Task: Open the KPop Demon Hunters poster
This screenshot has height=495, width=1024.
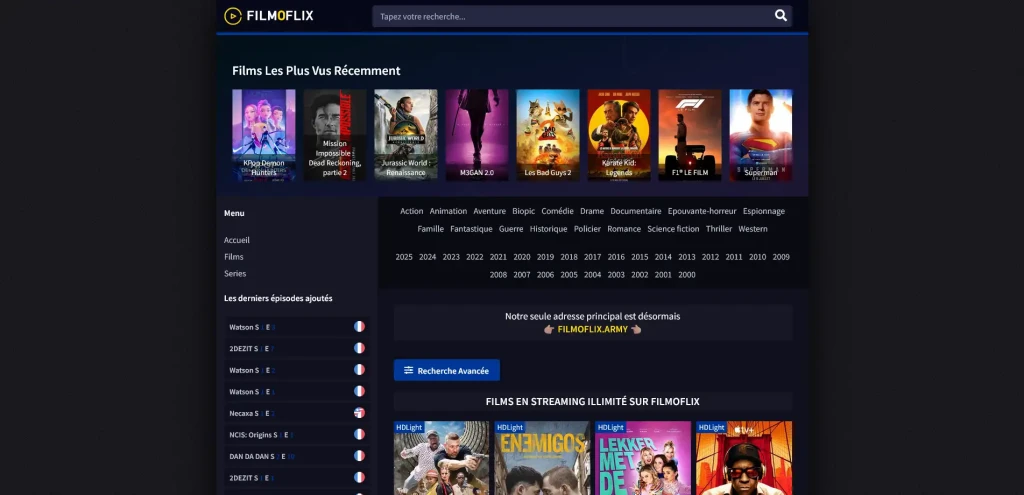Action: pos(264,135)
